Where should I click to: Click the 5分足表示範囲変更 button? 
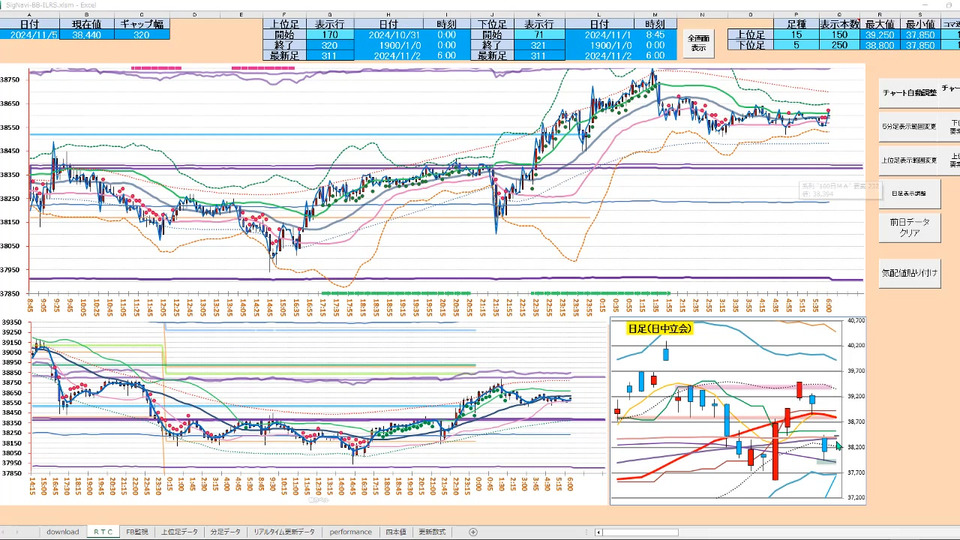coord(909,127)
